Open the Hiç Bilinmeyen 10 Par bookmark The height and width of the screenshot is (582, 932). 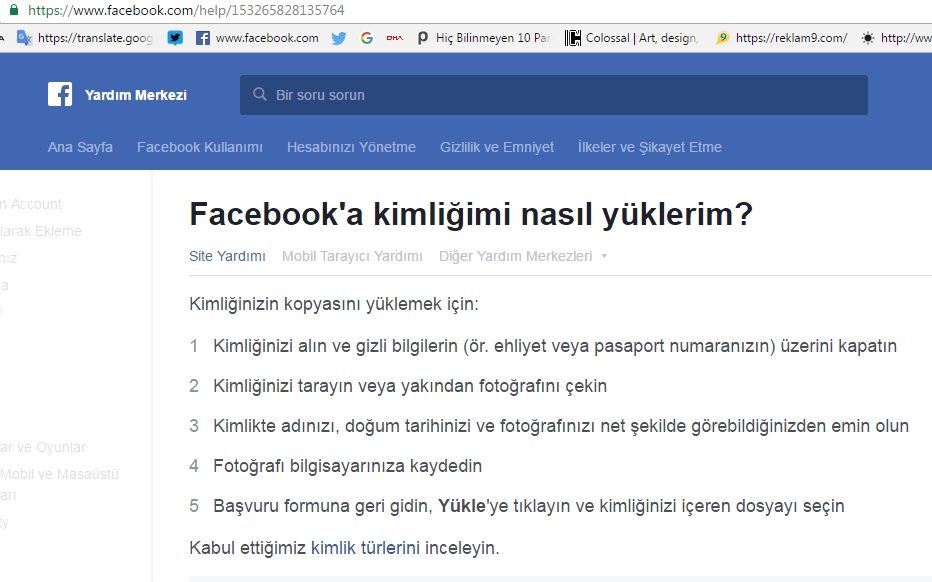(484, 38)
